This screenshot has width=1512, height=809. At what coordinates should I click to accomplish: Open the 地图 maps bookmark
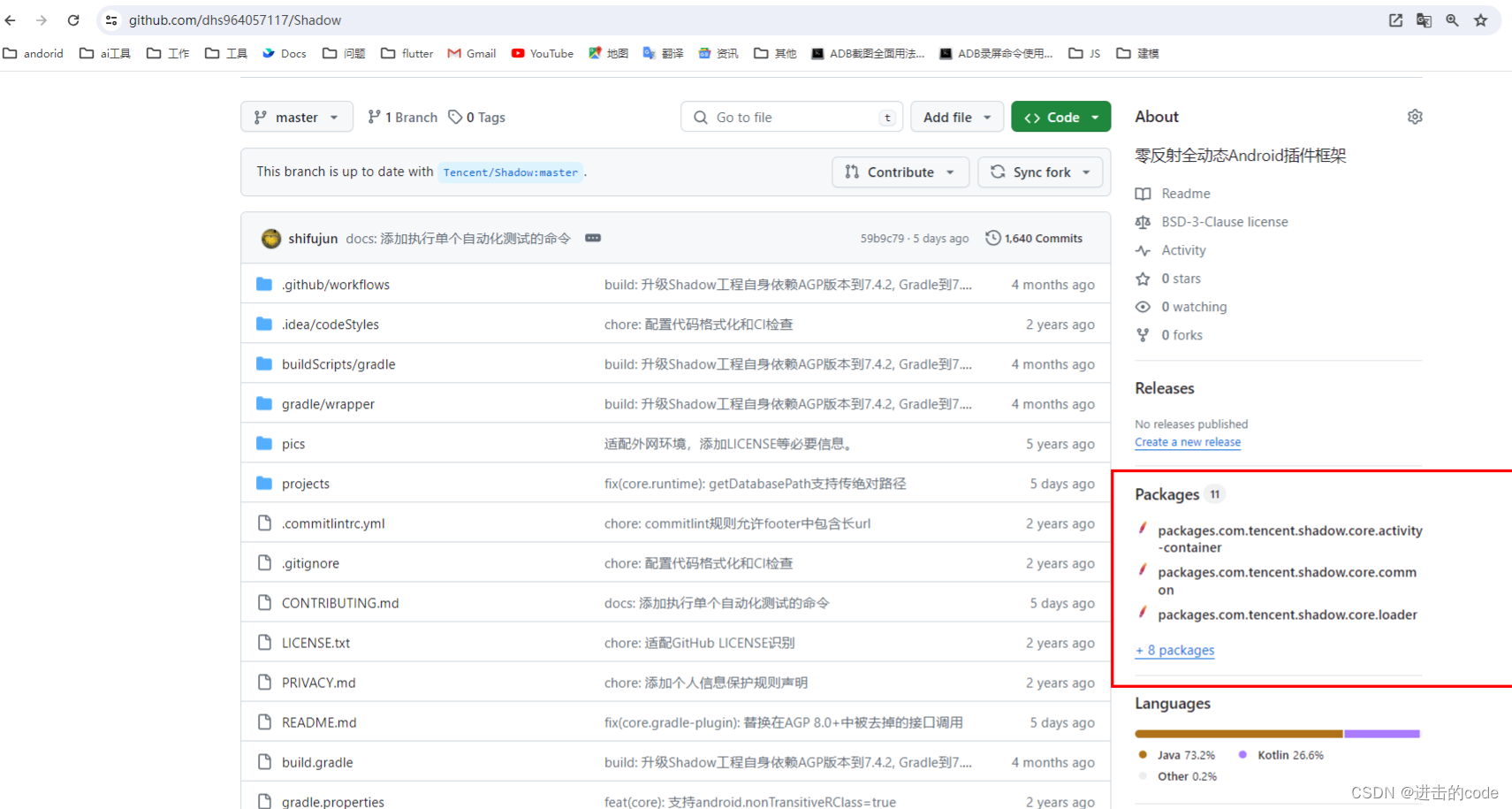(609, 53)
